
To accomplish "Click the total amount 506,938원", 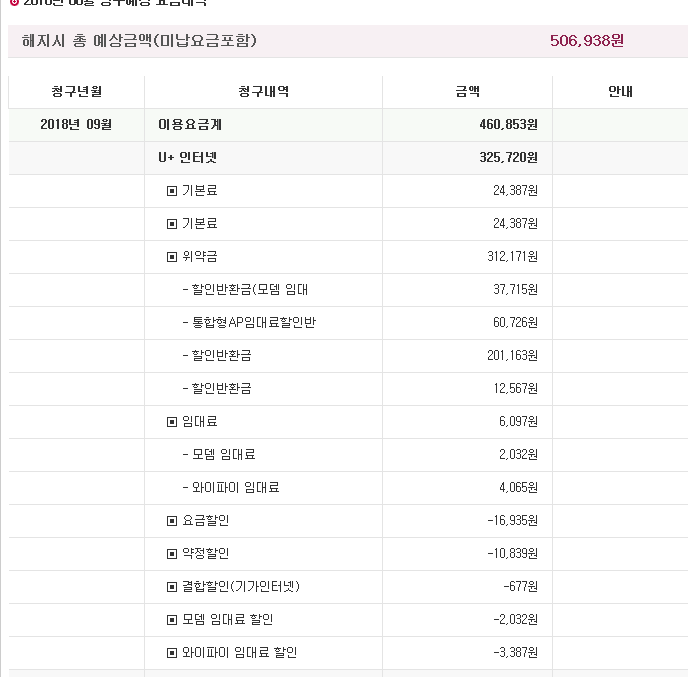I will [x=587, y=41].
